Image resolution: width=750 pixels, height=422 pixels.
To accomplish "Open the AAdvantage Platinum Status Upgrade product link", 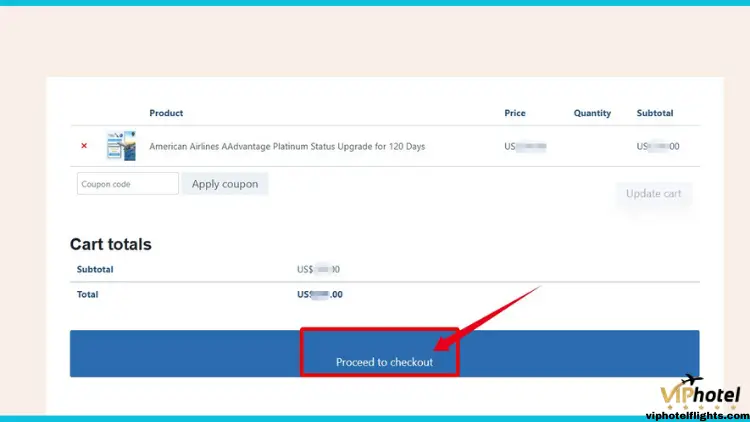I will coord(287,146).
